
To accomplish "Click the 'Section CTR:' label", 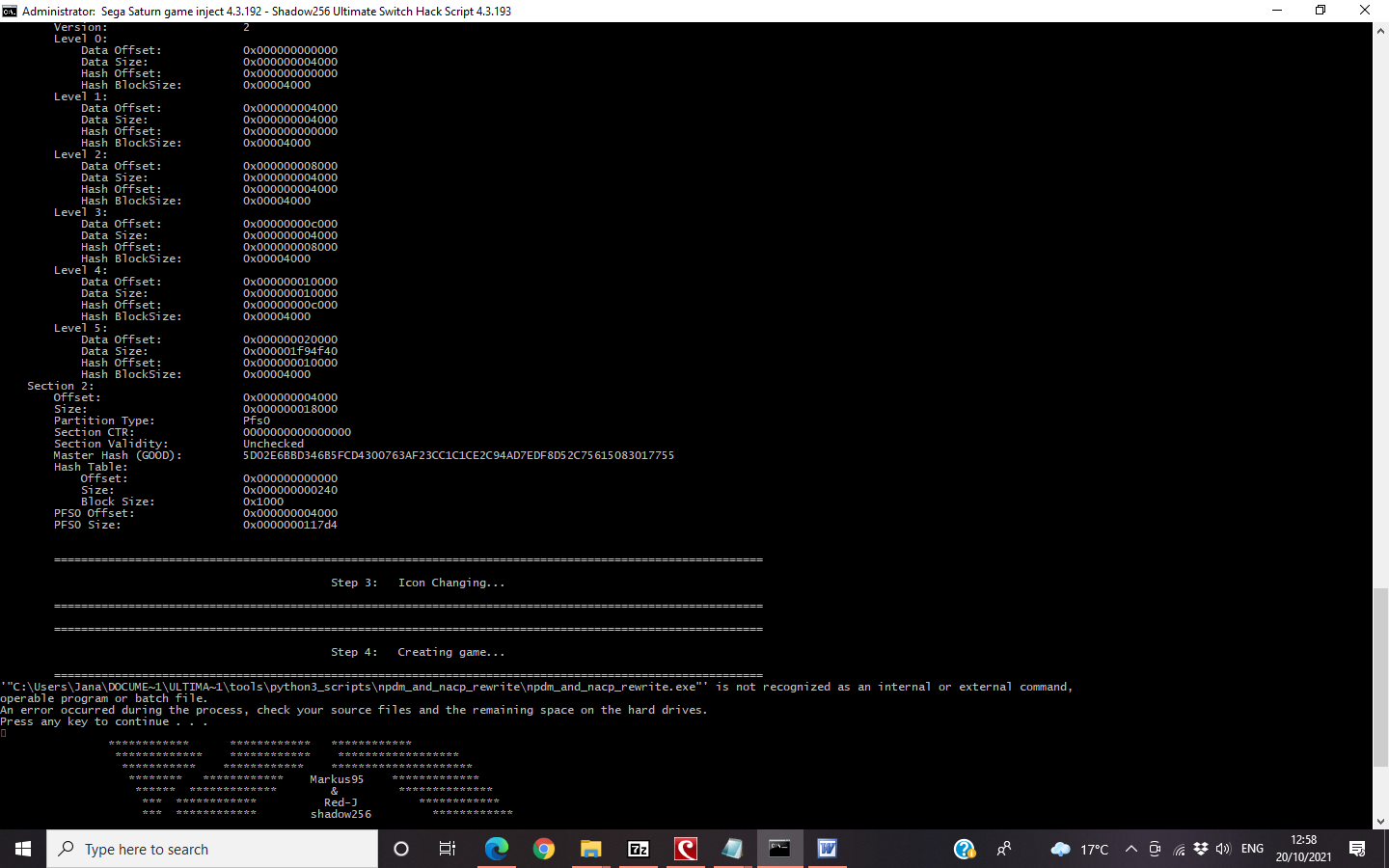I will [x=95, y=432].
